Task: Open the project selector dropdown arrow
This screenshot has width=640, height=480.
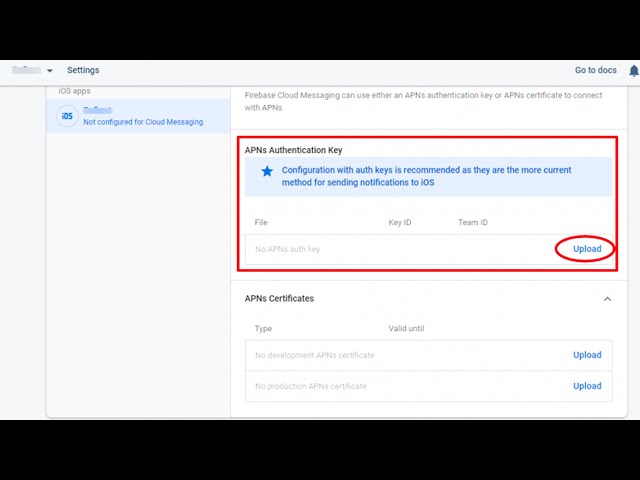Action: [x=50, y=71]
